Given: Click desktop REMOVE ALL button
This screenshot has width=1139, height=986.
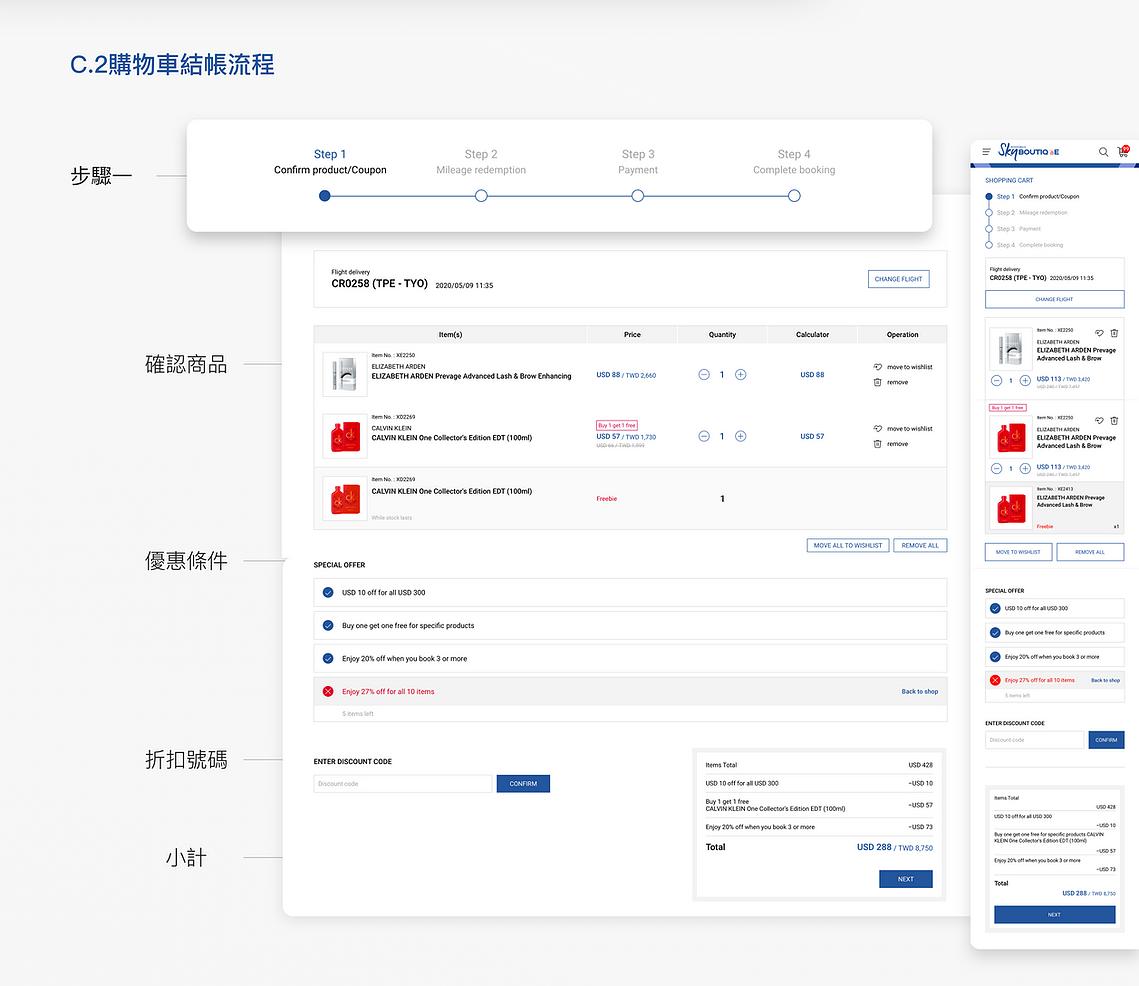Looking at the screenshot, I should click(x=920, y=546).
